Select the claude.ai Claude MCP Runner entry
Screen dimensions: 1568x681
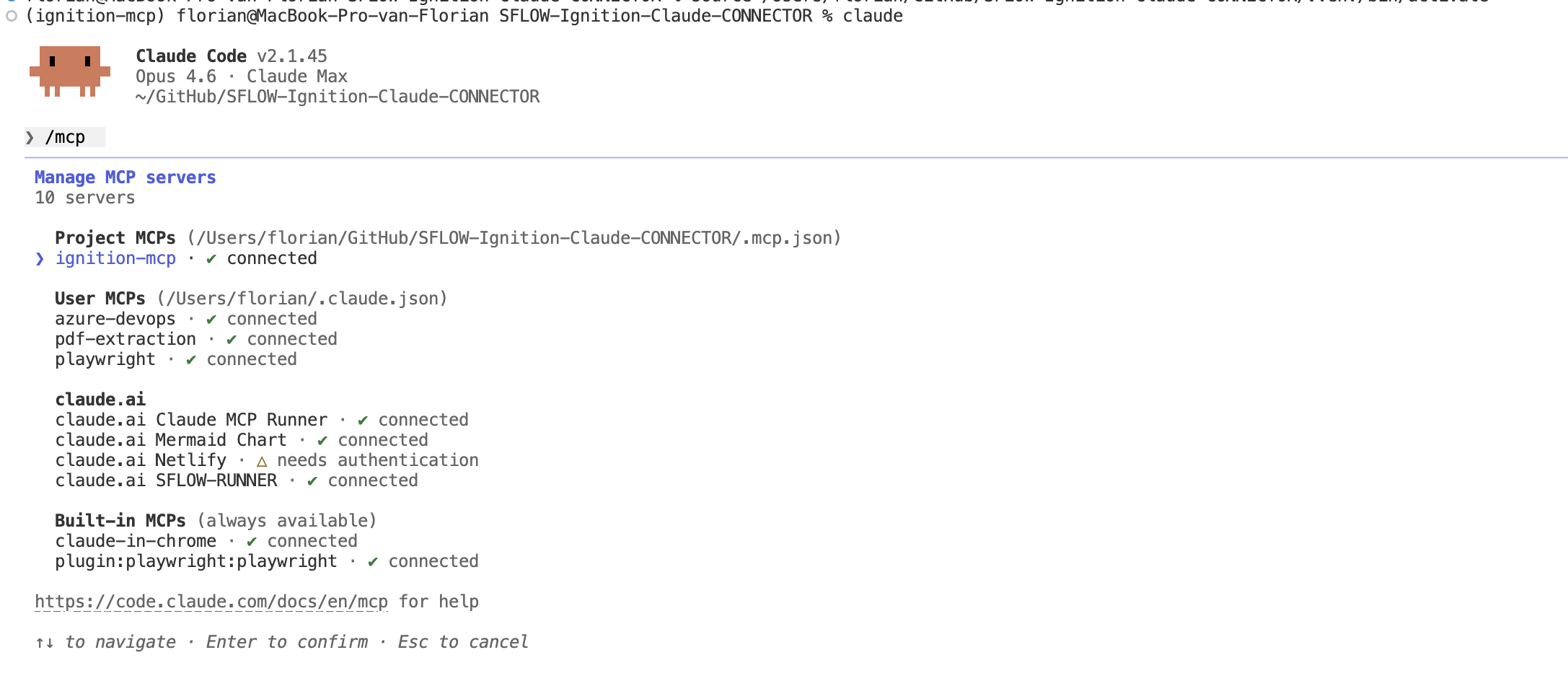pyautogui.click(x=191, y=419)
